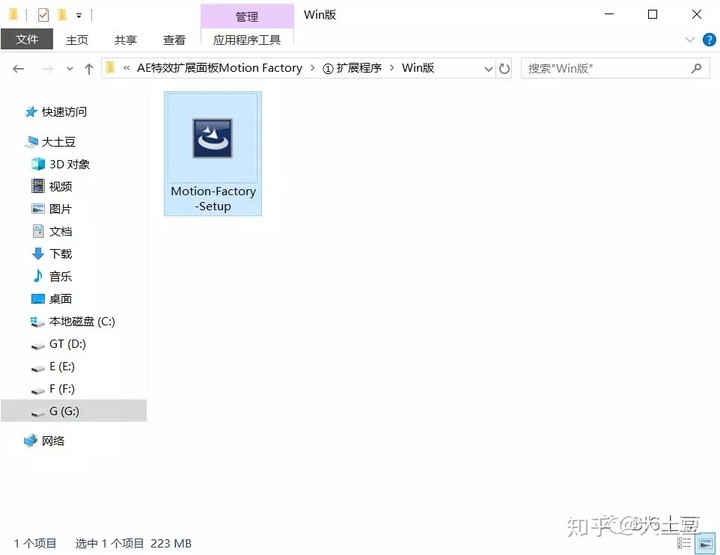Screen dimensions: 720x555
Task: Switch to the 共享 ribbon tab
Action: tap(125, 40)
